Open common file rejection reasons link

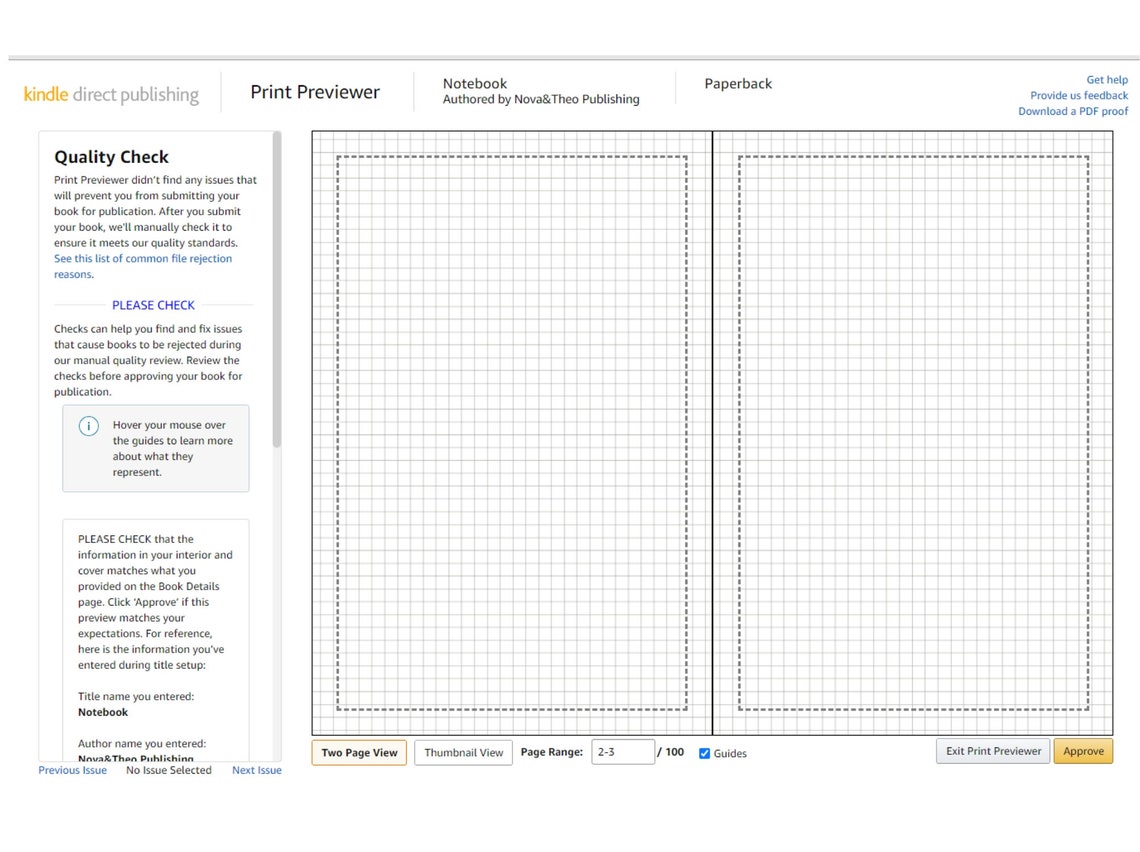coord(142,266)
